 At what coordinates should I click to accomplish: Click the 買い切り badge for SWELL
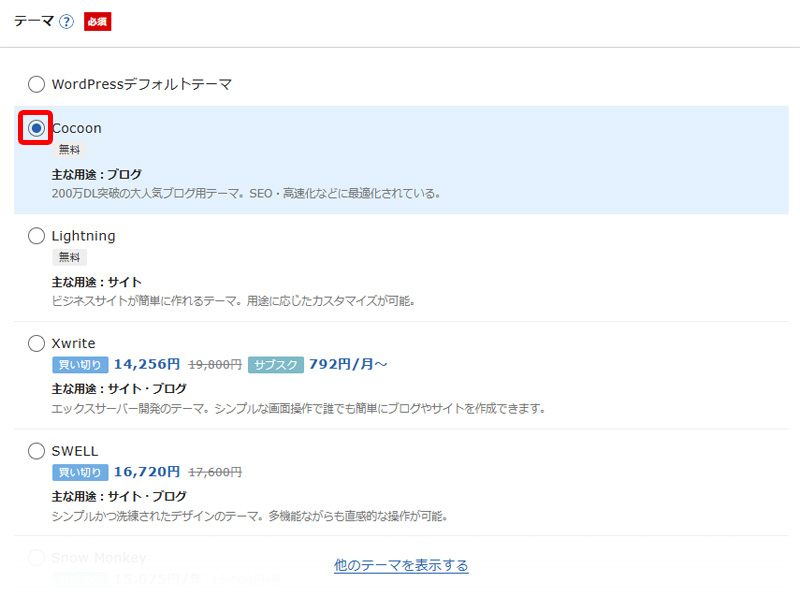[x=79, y=472]
